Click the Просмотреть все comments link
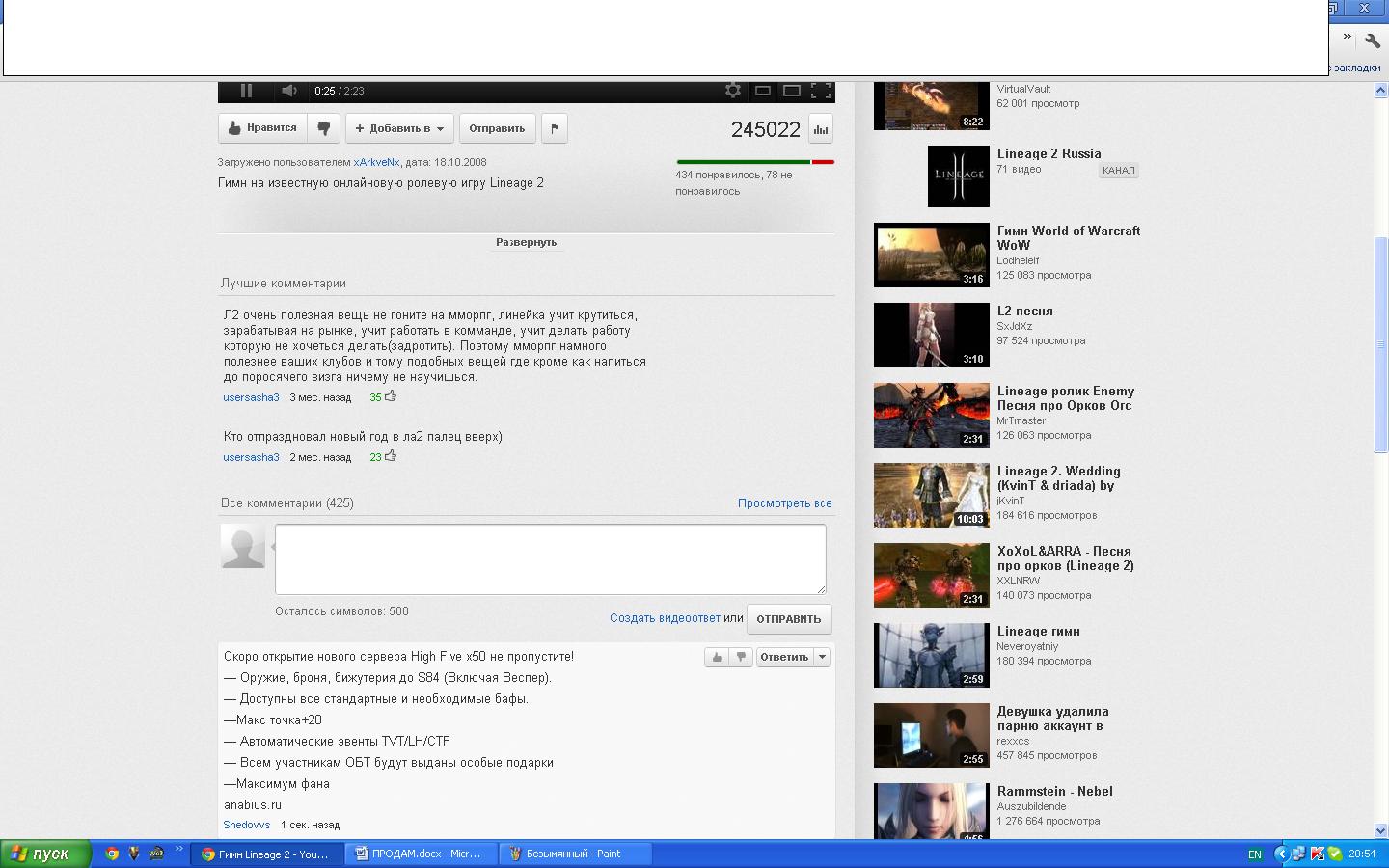 pyautogui.click(x=784, y=503)
